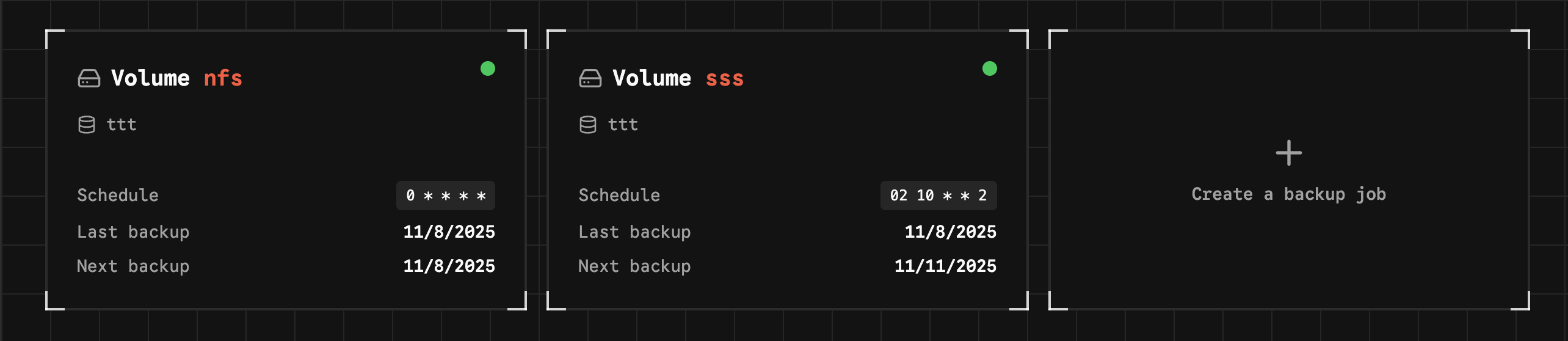Click the database icon in the nfs card
Screen dimensions: 1568x341
point(87,125)
